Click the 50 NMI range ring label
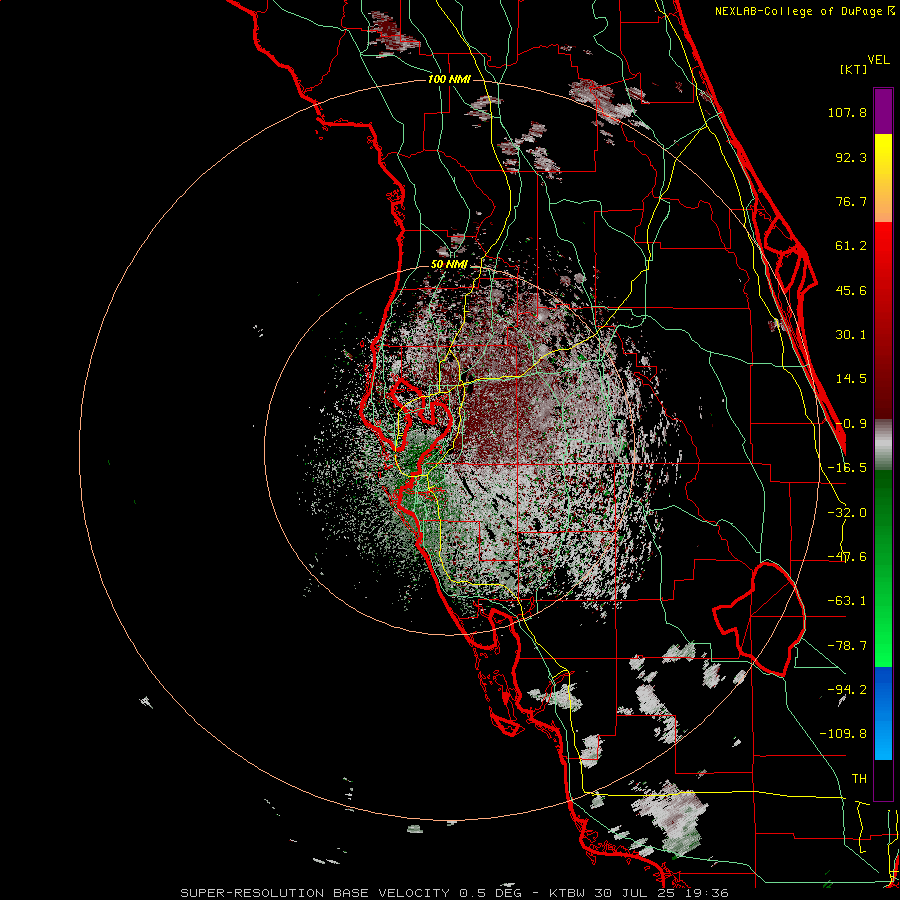 (449, 265)
